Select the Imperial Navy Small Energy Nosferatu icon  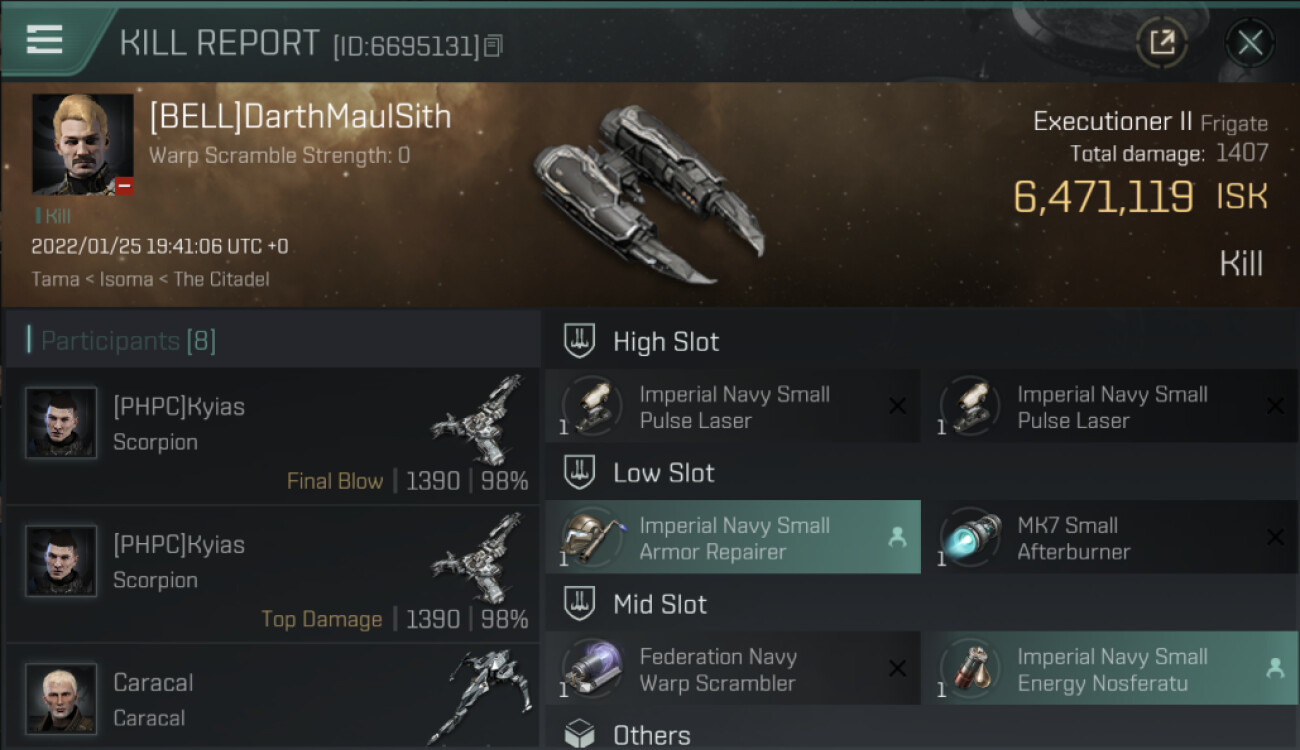coord(971,669)
